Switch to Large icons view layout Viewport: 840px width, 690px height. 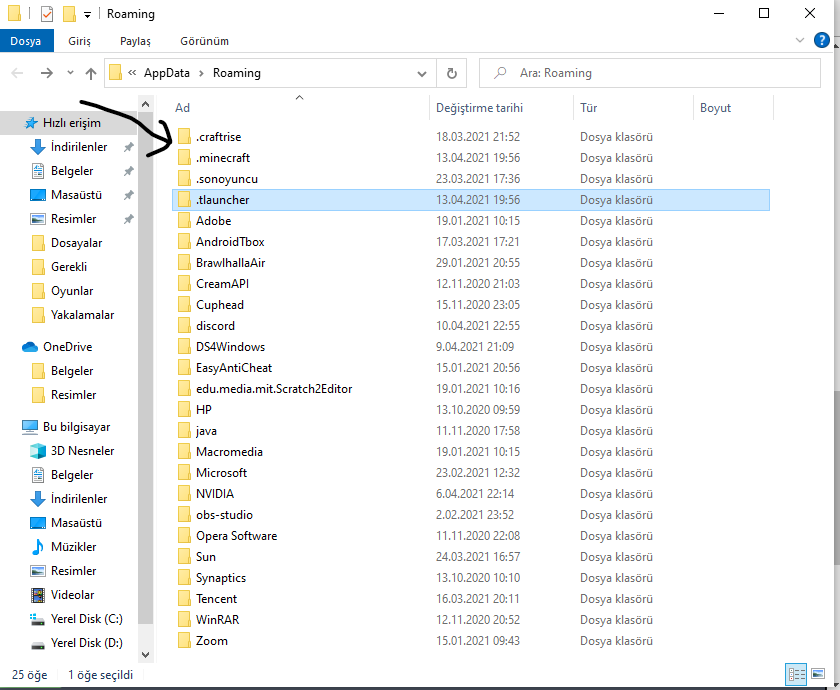point(818,674)
